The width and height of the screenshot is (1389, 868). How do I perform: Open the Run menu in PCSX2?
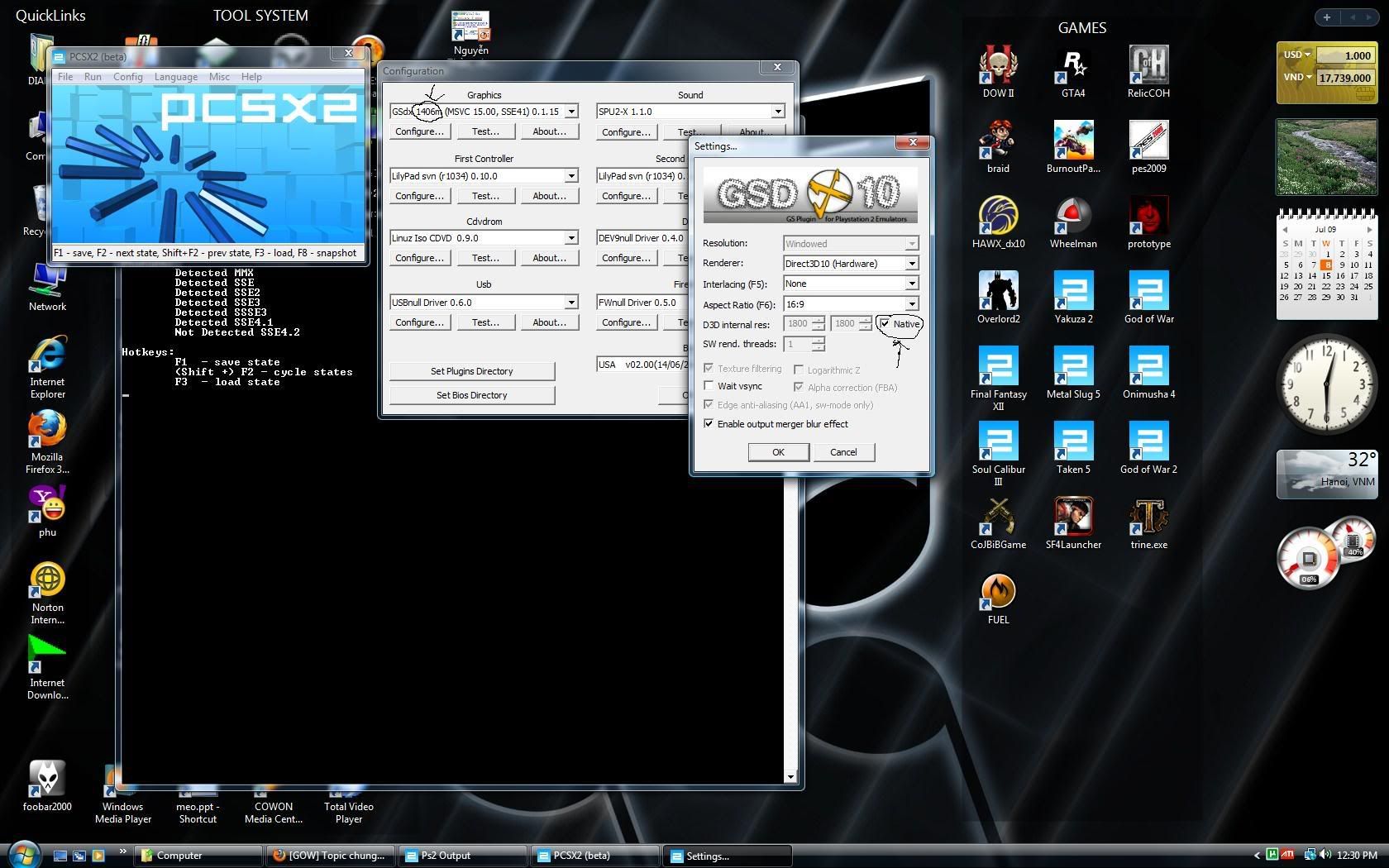(x=93, y=76)
